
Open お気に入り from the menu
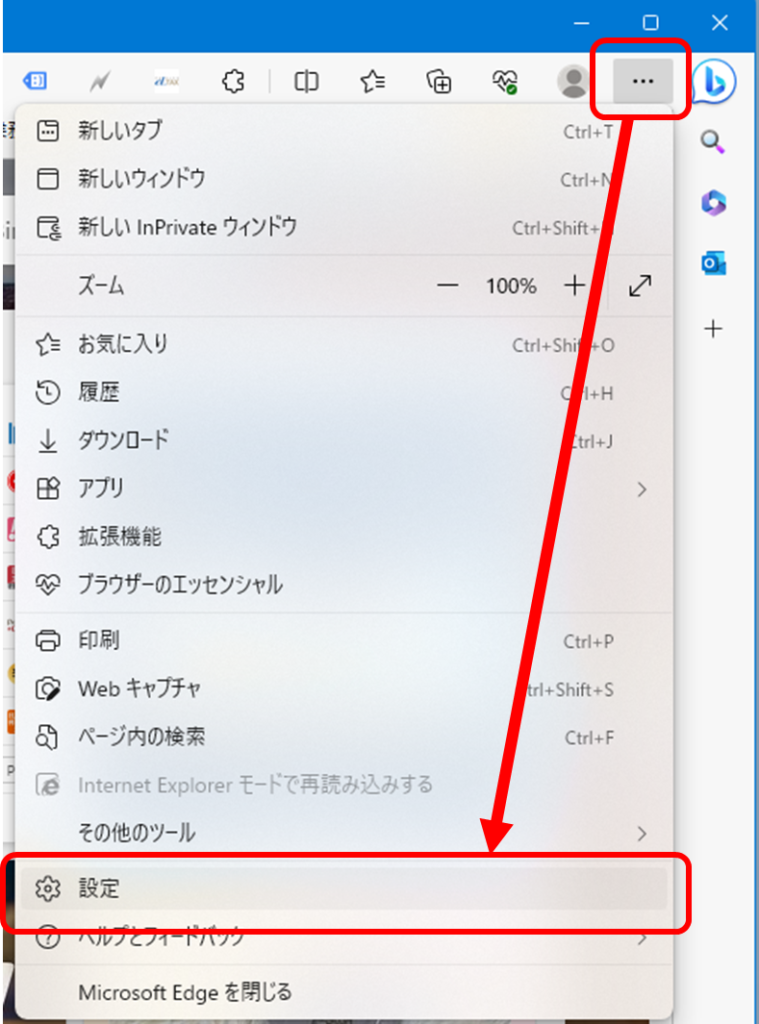point(344,344)
